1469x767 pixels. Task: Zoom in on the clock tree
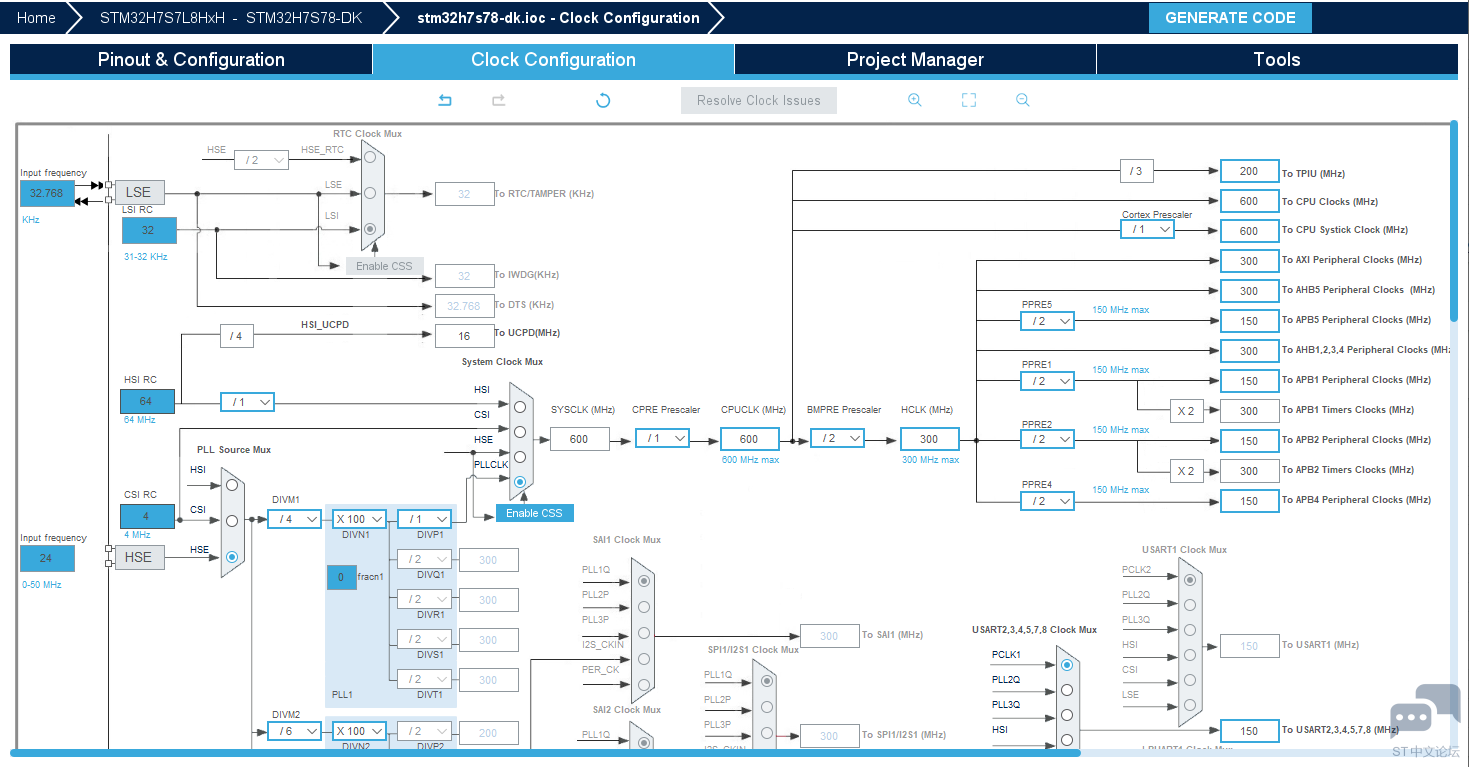point(914,100)
